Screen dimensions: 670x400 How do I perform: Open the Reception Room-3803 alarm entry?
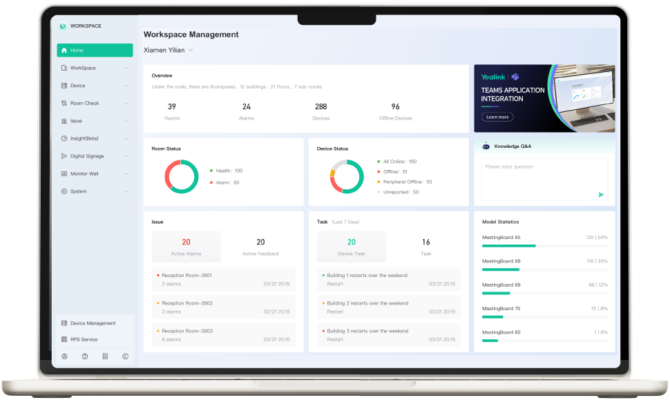pyautogui.click(x=223, y=335)
